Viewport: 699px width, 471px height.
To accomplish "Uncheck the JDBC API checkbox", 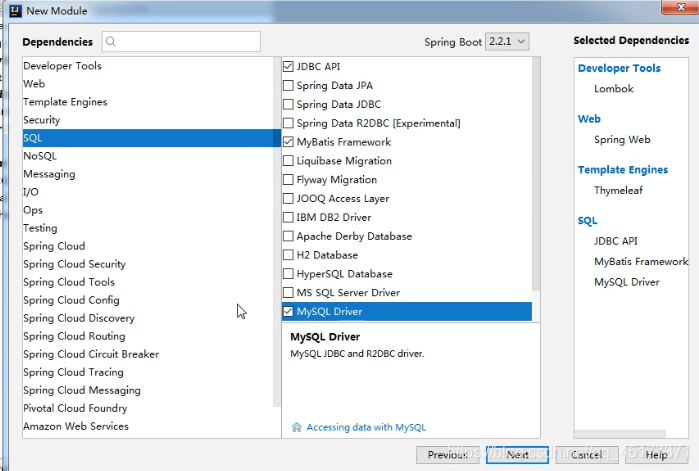I will point(288,66).
